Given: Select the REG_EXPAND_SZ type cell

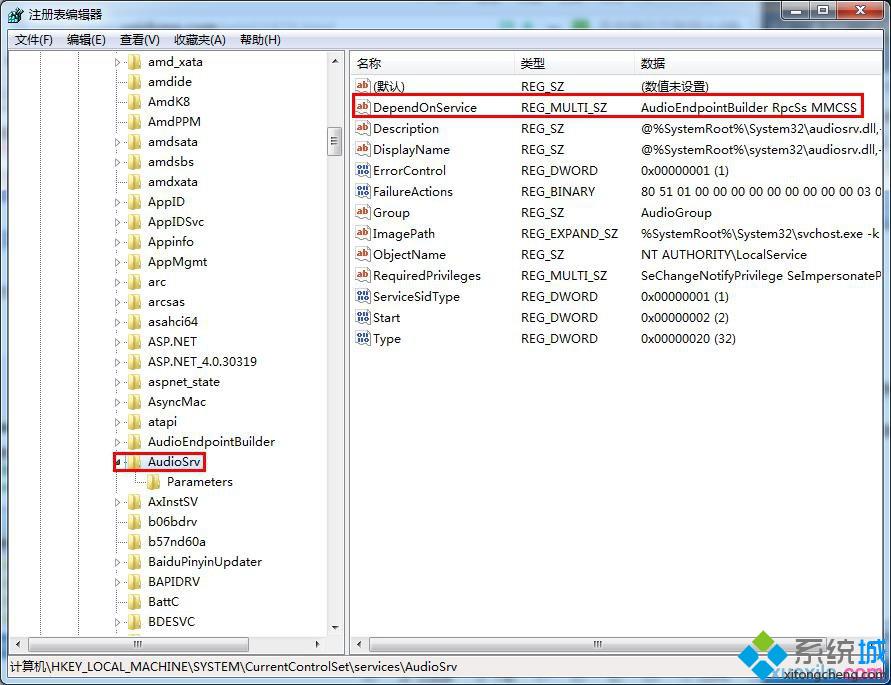Looking at the screenshot, I should (569, 234).
